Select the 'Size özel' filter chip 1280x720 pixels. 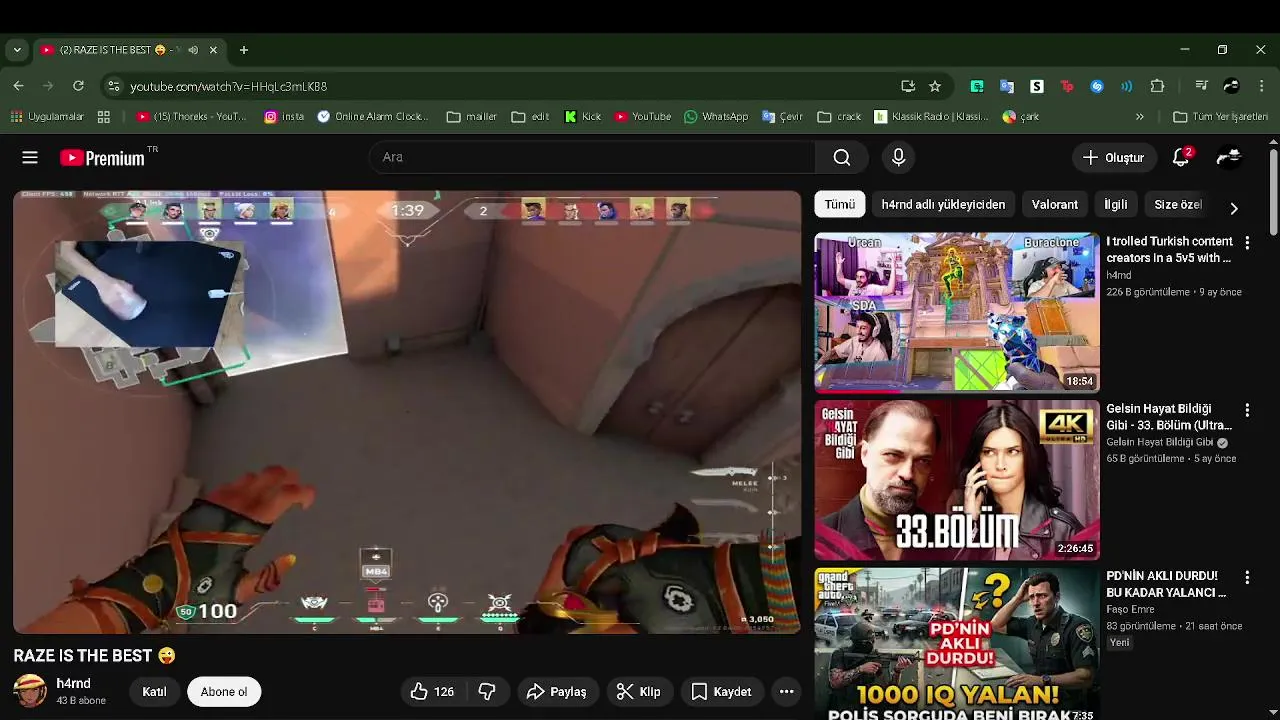1178,204
